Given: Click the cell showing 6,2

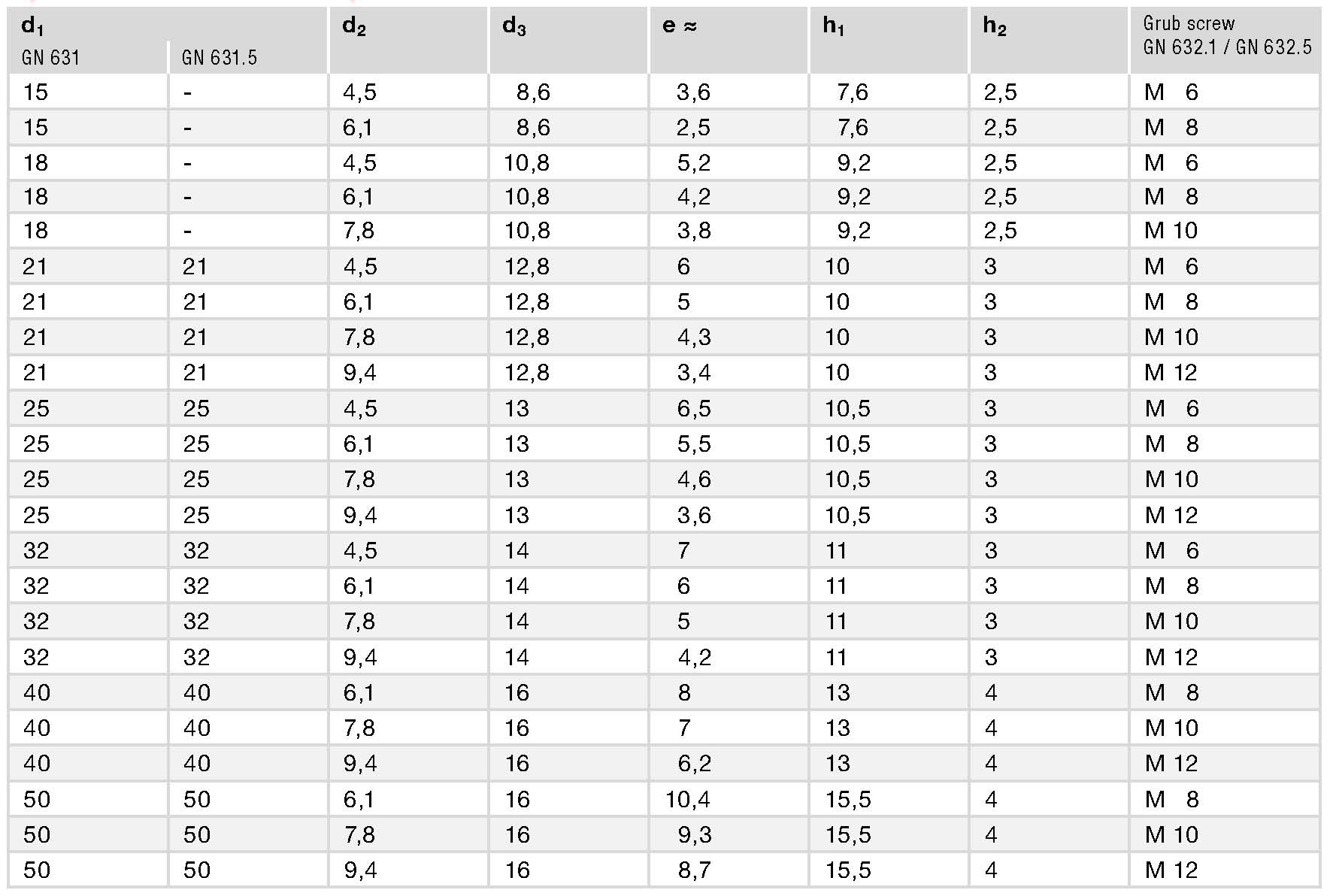Looking at the screenshot, I should pyautogui.click(x=695, y=763).
